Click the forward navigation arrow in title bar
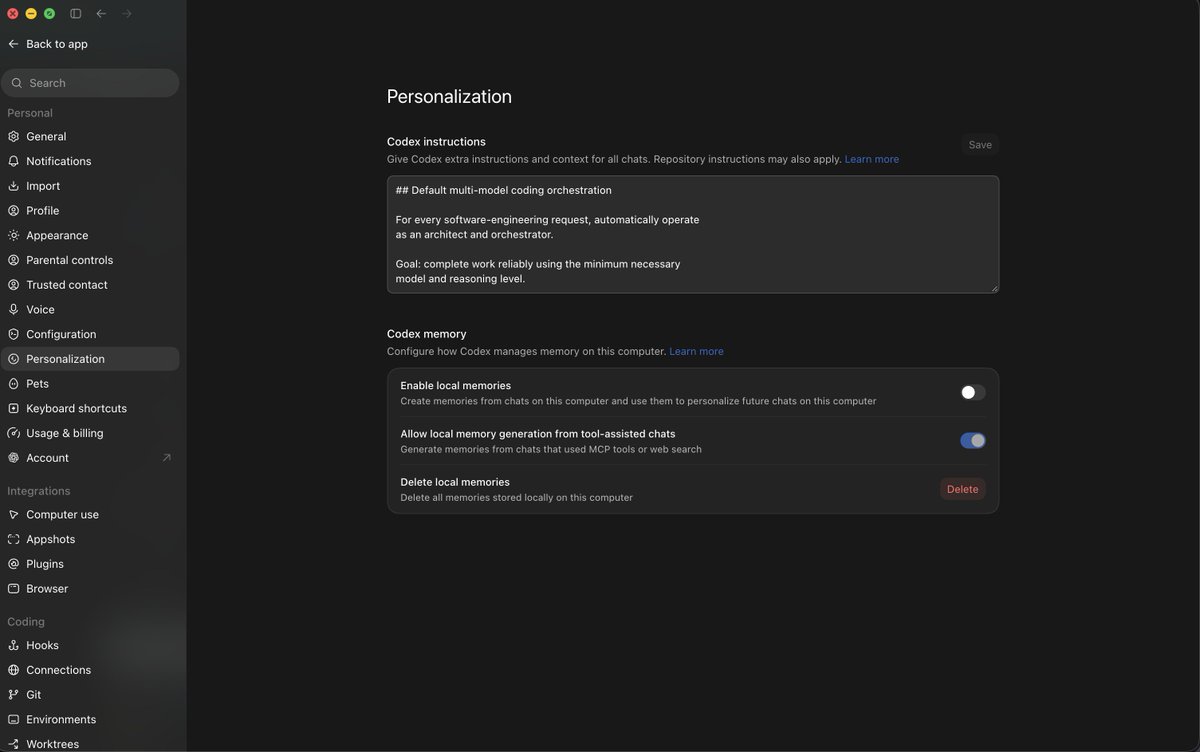 coord(127,14)
